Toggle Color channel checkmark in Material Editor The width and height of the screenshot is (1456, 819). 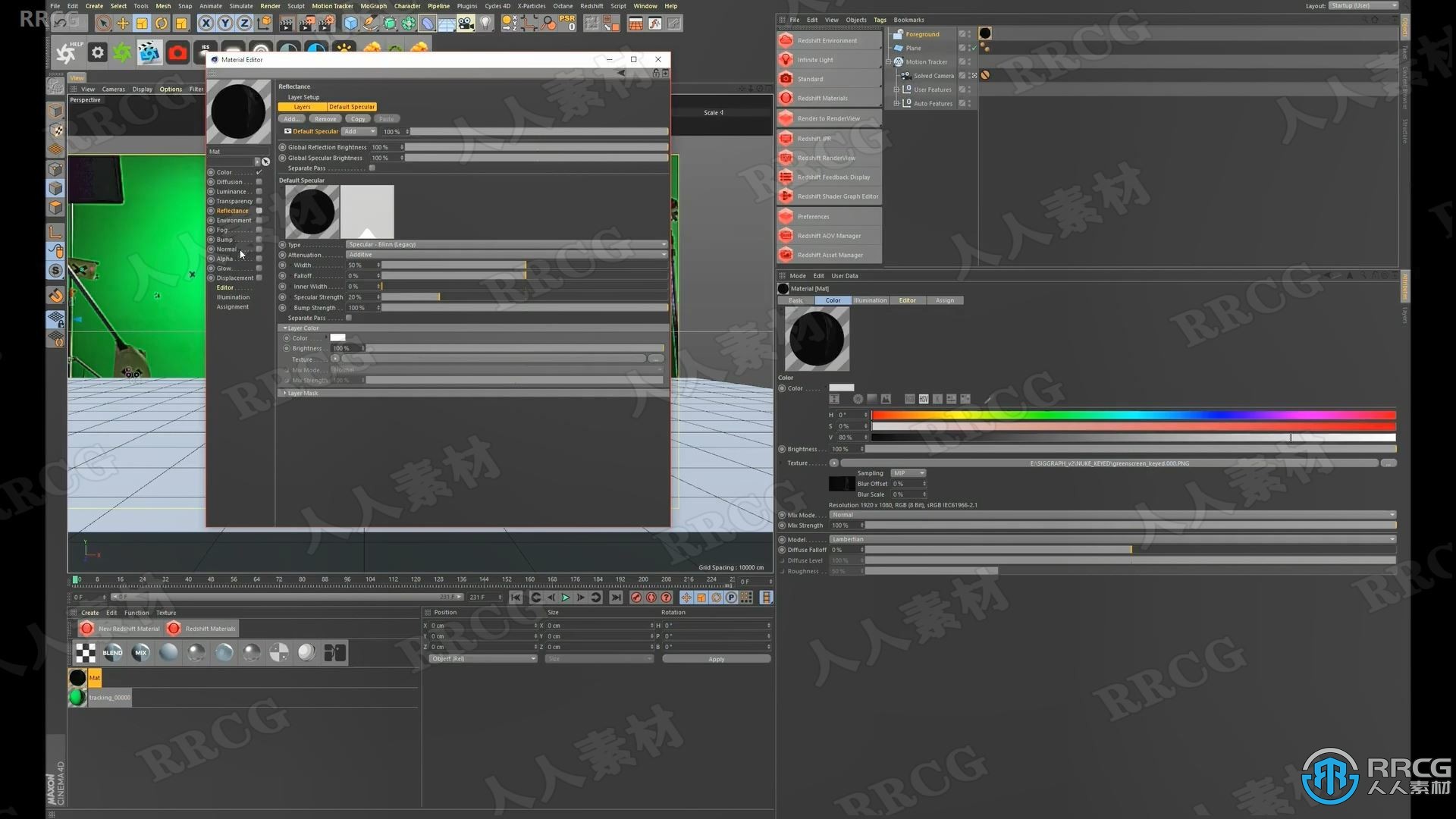point(259,172)
